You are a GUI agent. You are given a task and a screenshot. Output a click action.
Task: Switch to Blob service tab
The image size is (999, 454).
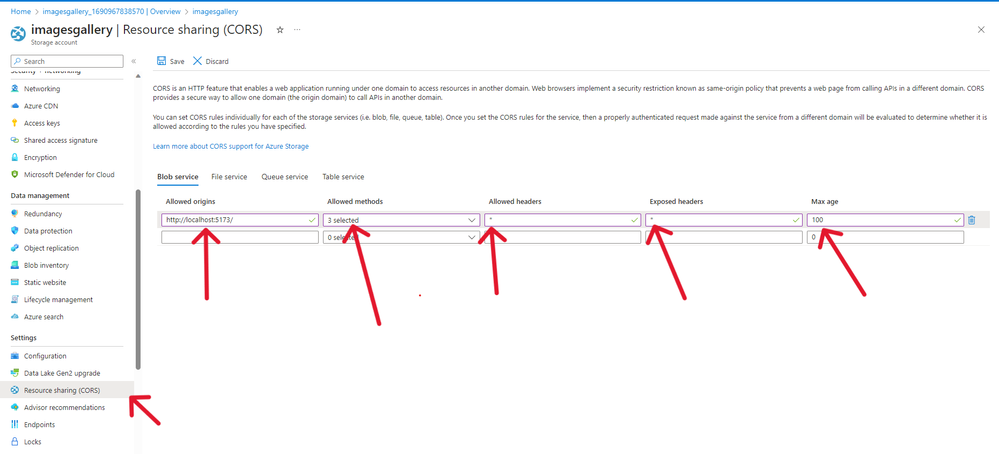178,177
